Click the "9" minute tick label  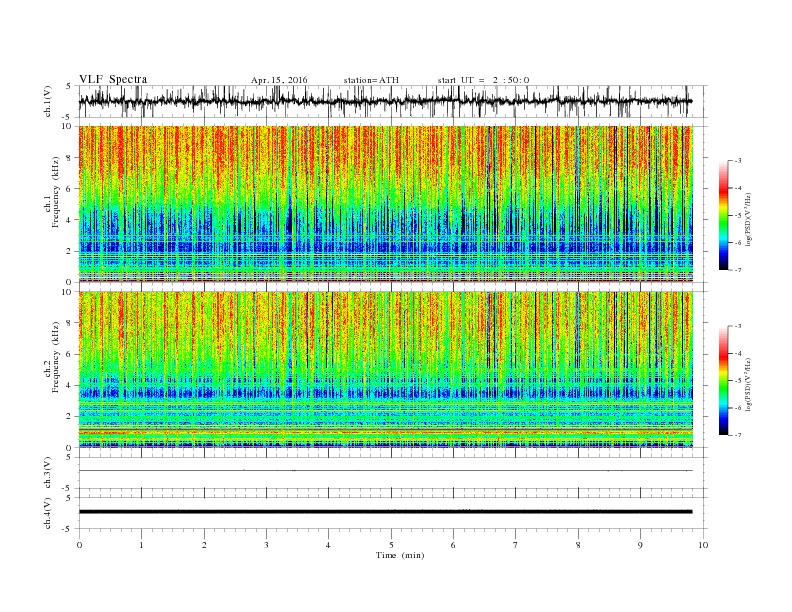tap(640, 545)
